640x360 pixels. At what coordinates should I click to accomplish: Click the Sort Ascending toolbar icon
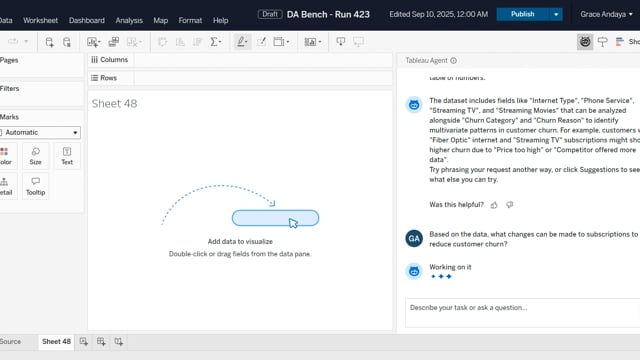[180, 42]
